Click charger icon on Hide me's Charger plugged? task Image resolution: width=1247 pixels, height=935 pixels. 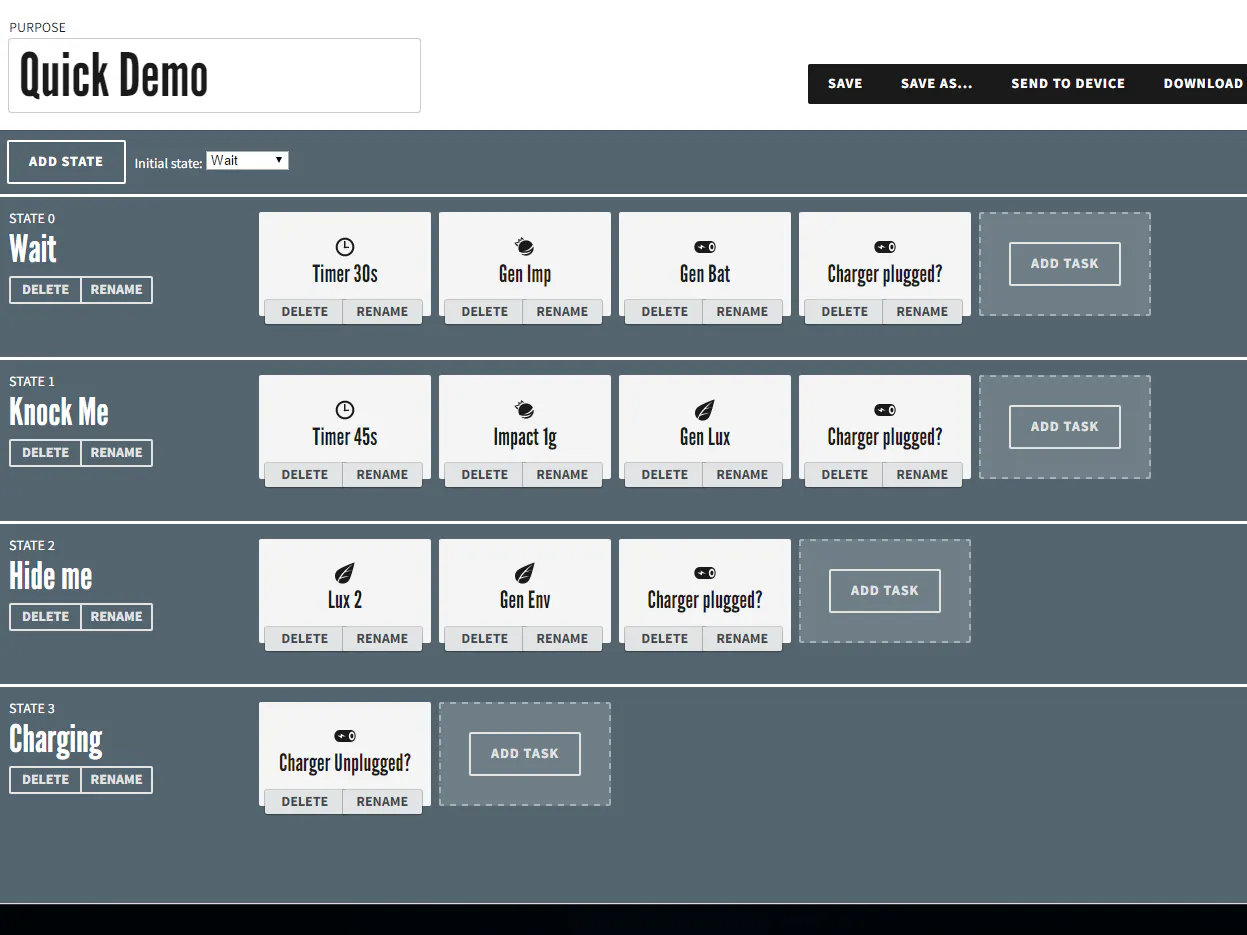(704, 573)
